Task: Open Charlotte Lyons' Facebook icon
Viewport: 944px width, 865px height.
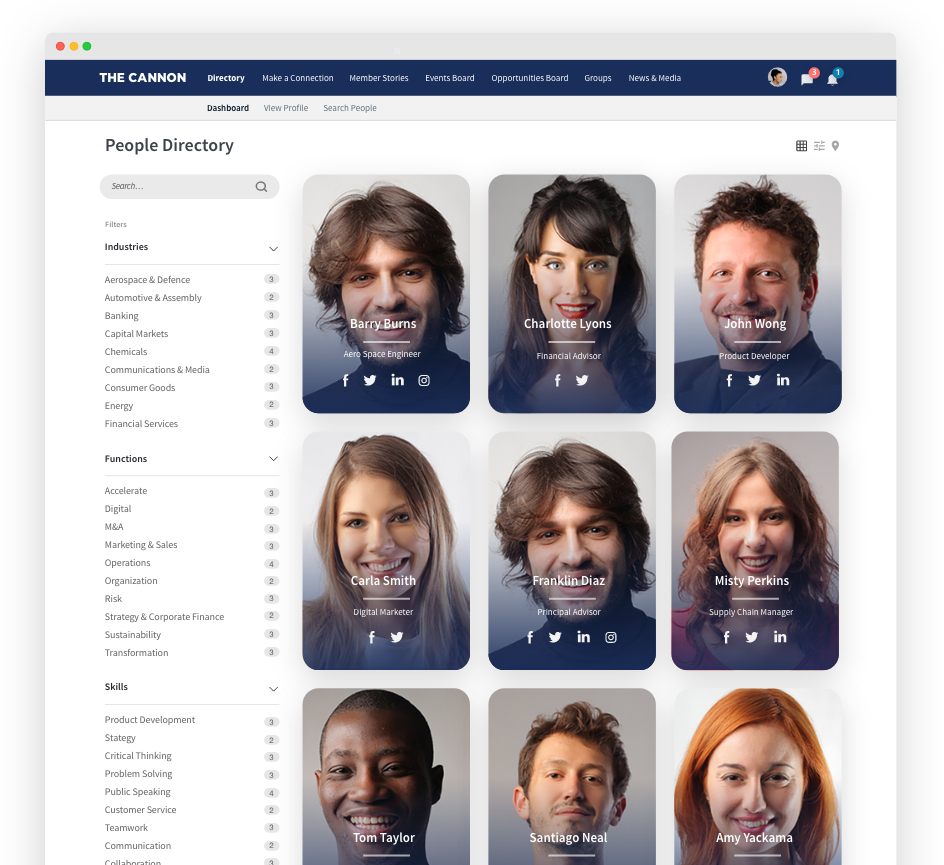Action: (x=557, y=380)
